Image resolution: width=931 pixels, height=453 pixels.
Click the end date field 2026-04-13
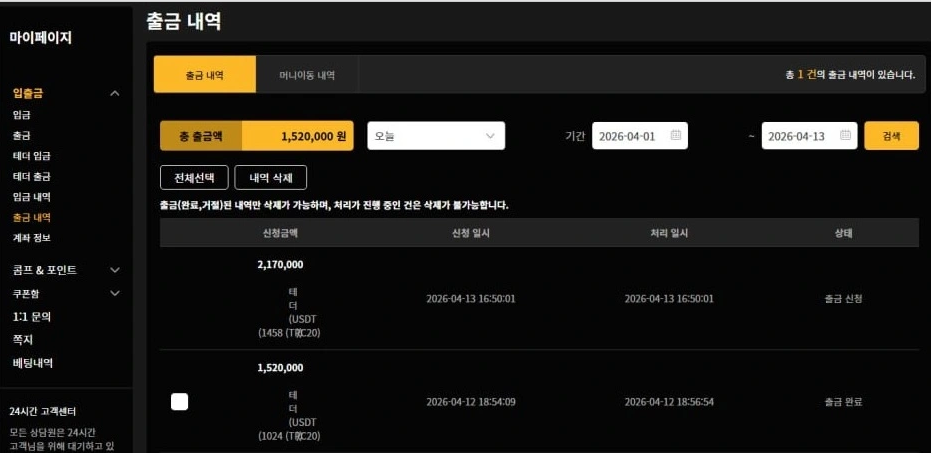(x=798, y=136)
